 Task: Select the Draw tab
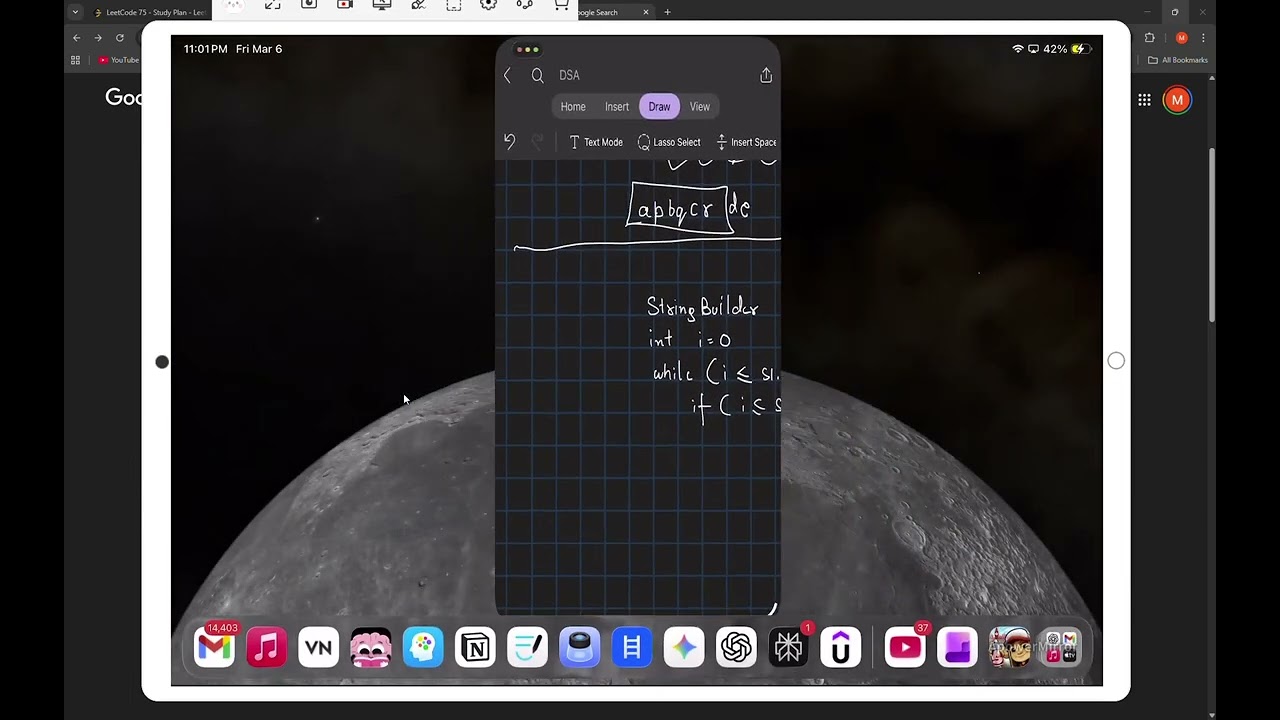659,107
